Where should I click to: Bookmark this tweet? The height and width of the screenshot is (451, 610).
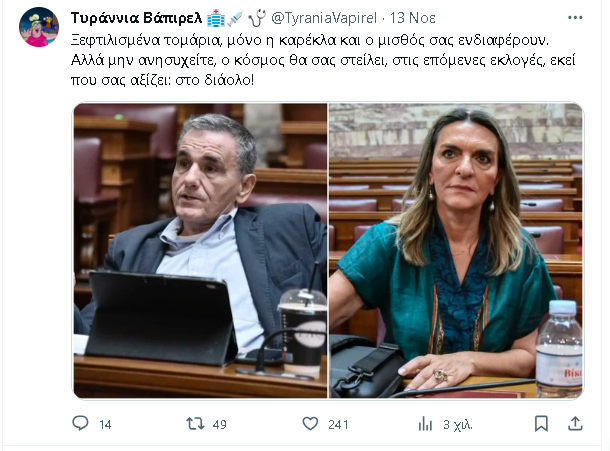541,424
